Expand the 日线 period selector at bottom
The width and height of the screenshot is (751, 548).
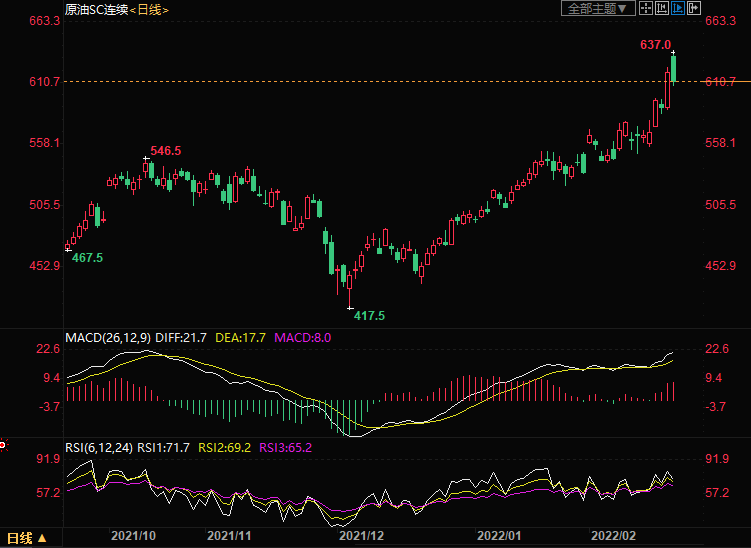[x=27, y=539]
